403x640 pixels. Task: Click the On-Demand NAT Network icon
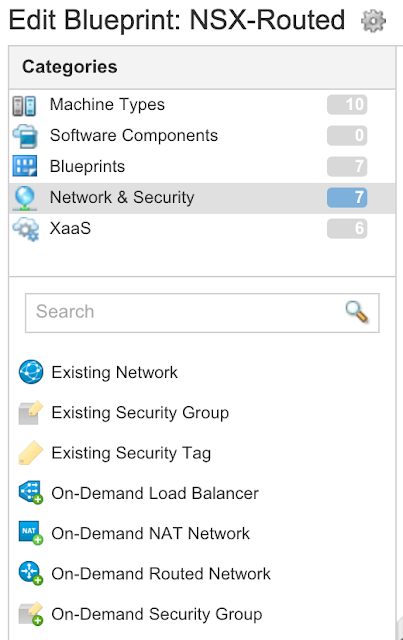tap(31, 533)
